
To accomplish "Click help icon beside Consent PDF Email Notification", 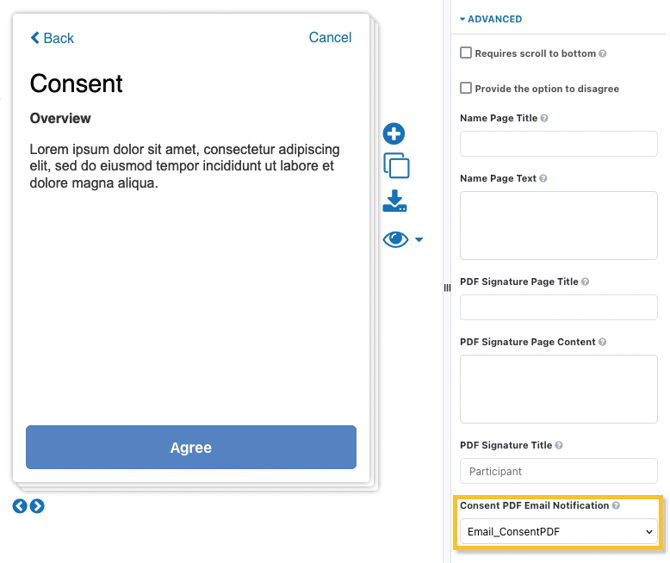I will click(x=616, y=506).
